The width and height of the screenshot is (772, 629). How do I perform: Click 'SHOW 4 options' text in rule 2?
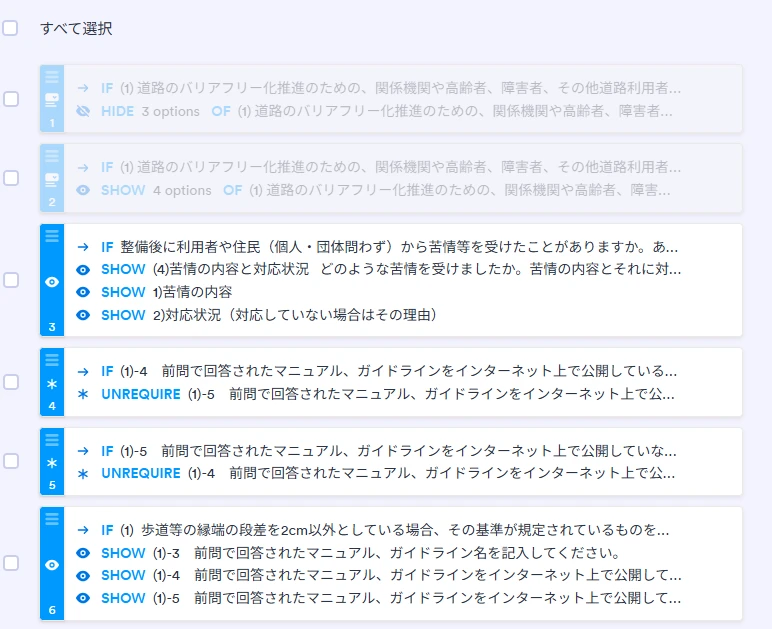click(156, 190)
